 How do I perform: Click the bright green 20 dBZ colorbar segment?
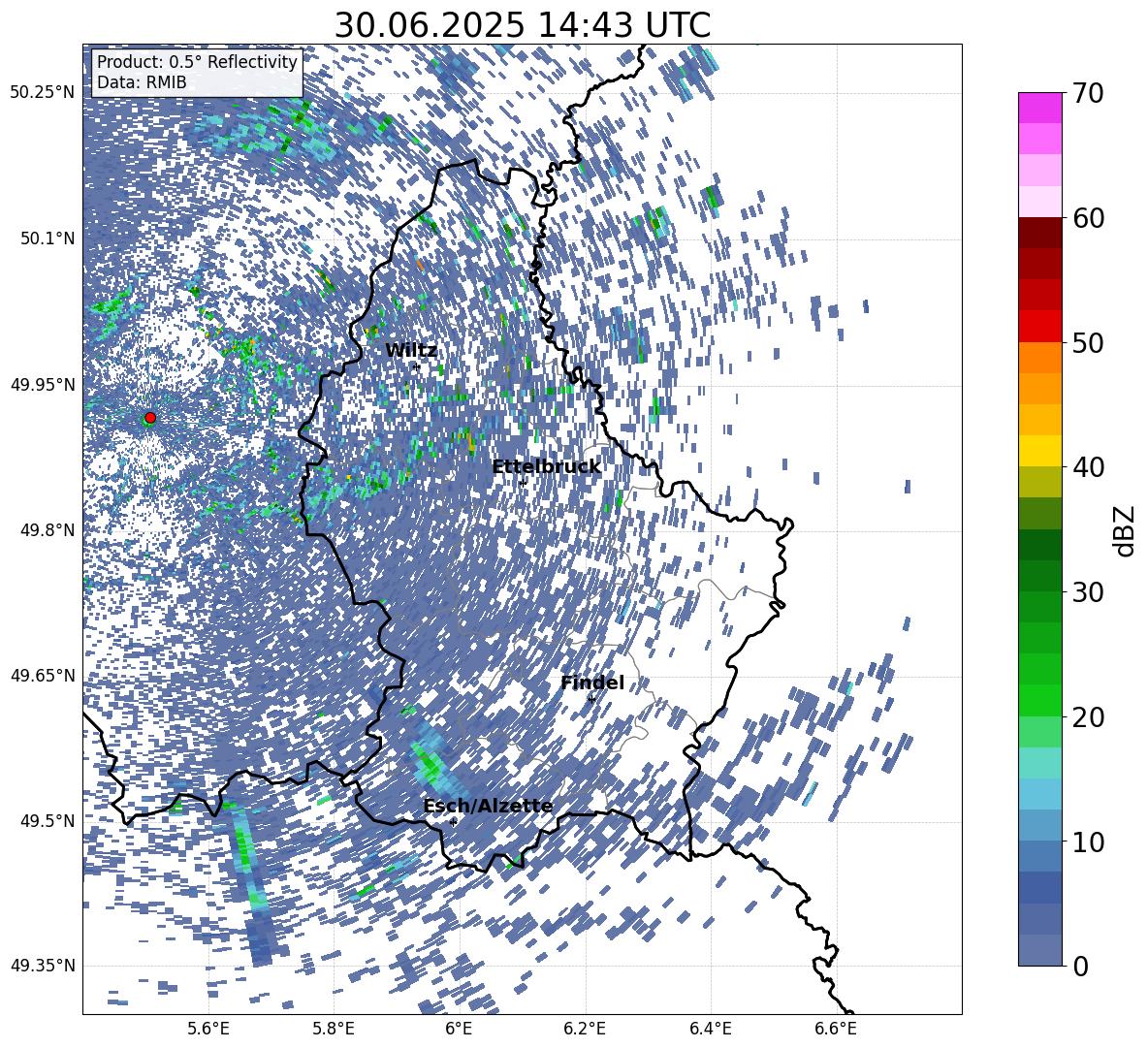1039,701
